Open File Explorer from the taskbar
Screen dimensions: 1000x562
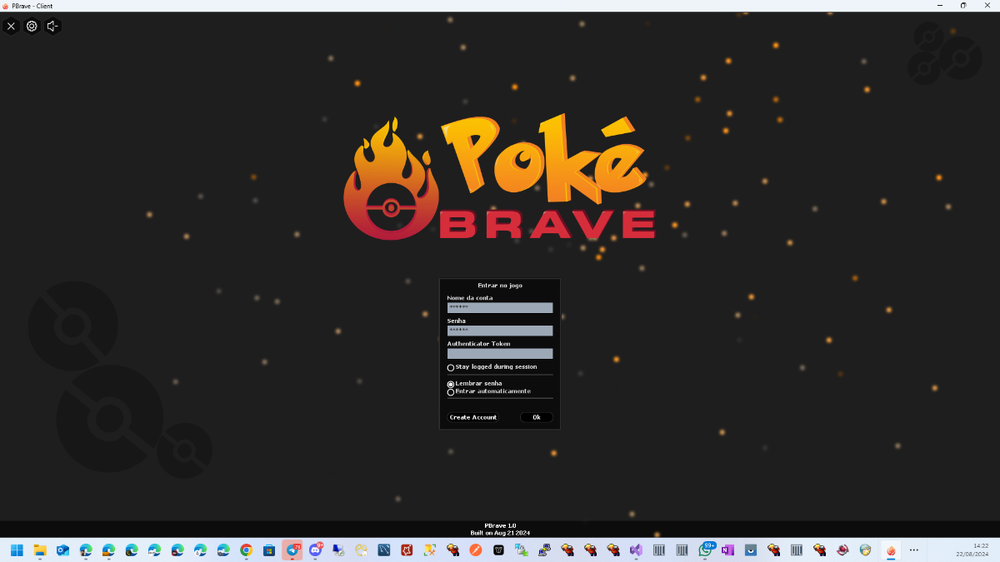point(40,550)
